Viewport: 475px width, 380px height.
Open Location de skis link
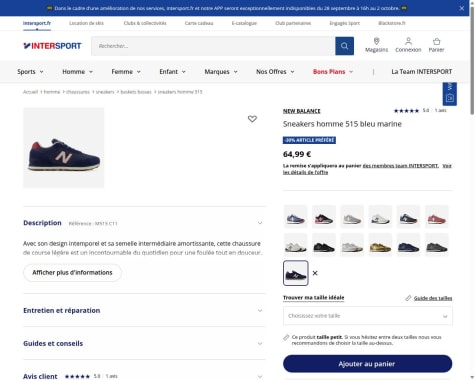tap(86, 23)
